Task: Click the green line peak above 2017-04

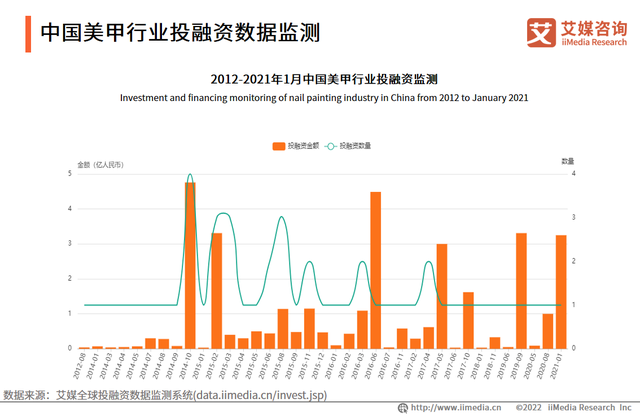Action: point(428,262)
